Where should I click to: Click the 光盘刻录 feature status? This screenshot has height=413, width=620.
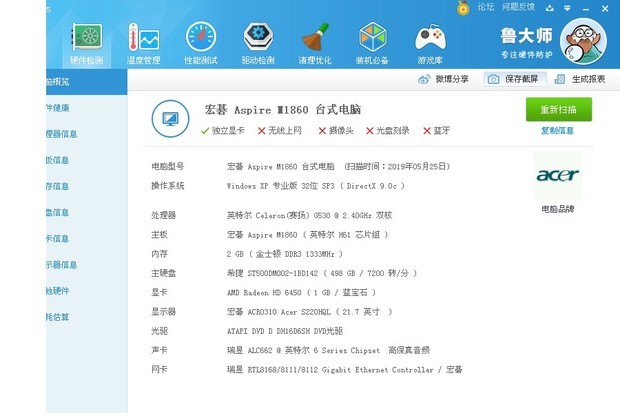388,131
